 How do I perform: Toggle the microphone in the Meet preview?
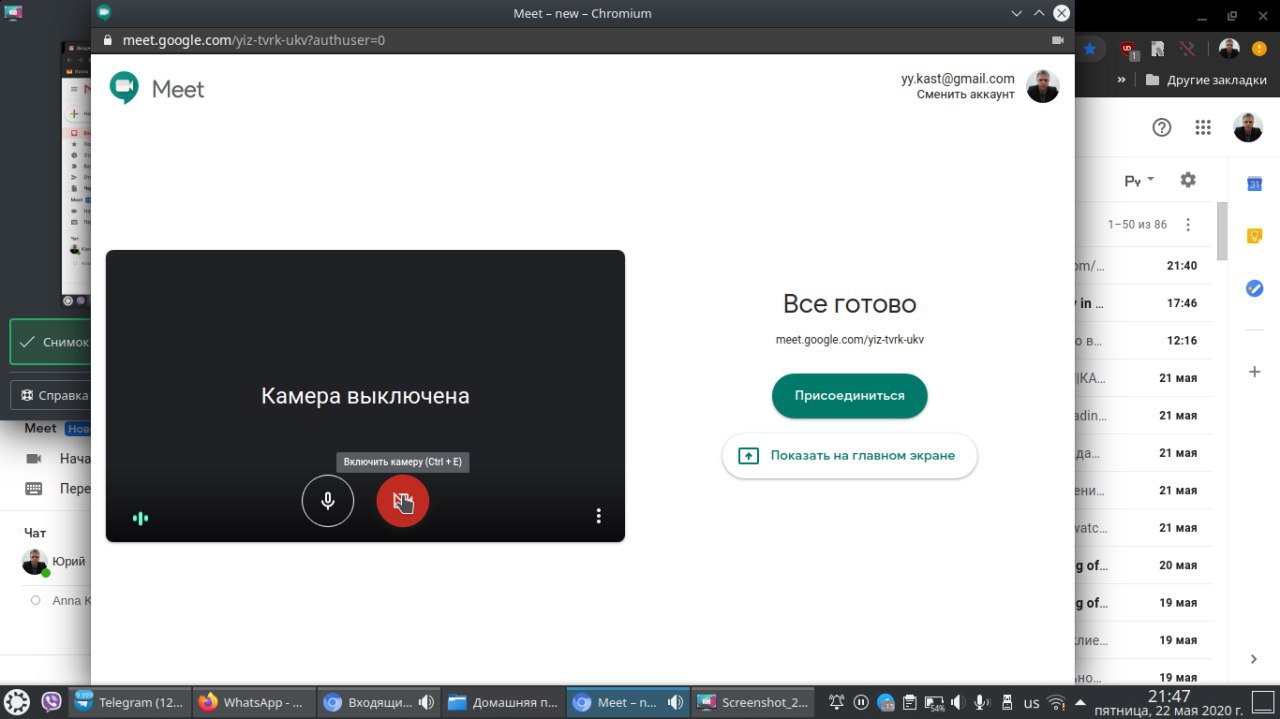point(328,500)
